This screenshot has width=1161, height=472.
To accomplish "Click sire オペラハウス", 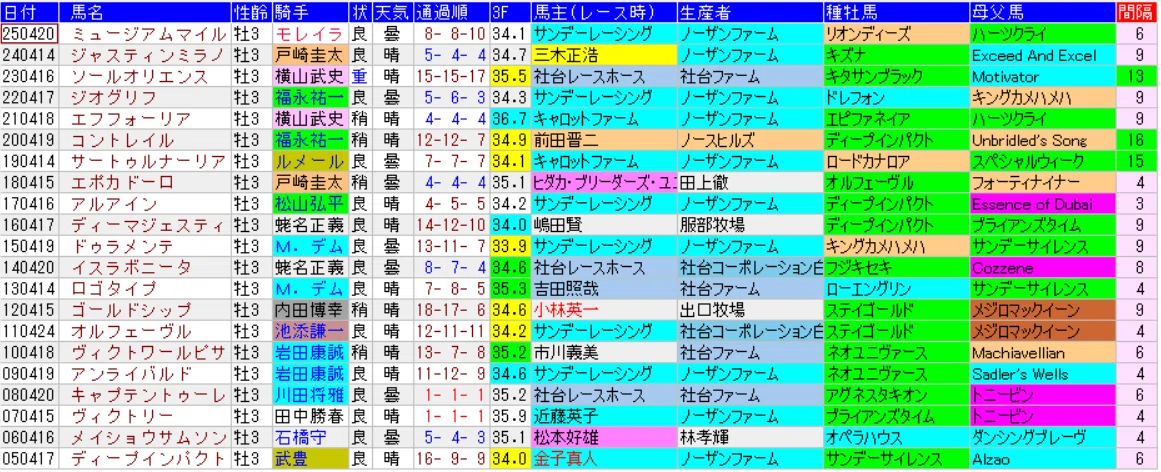I will [x=896, y=438].
